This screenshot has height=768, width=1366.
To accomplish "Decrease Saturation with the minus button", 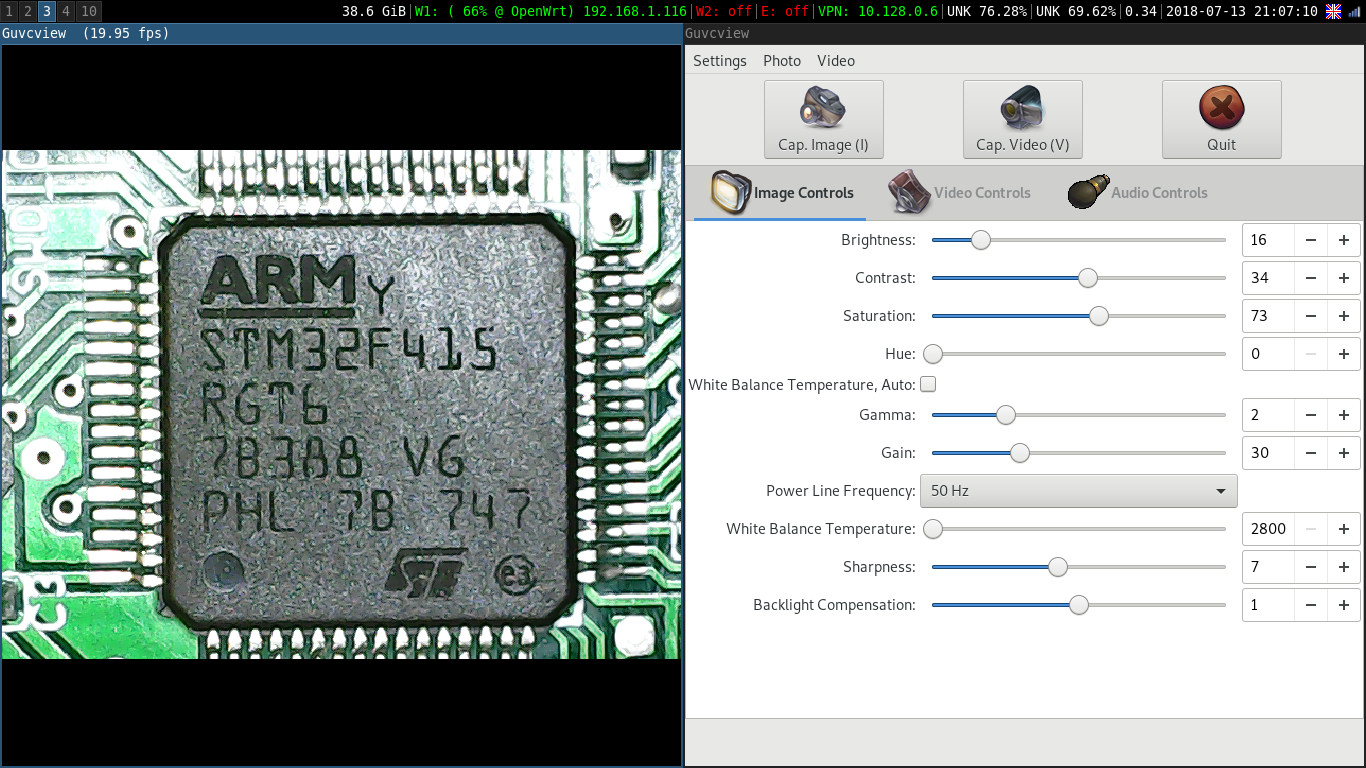I will tap(1311, 316).
